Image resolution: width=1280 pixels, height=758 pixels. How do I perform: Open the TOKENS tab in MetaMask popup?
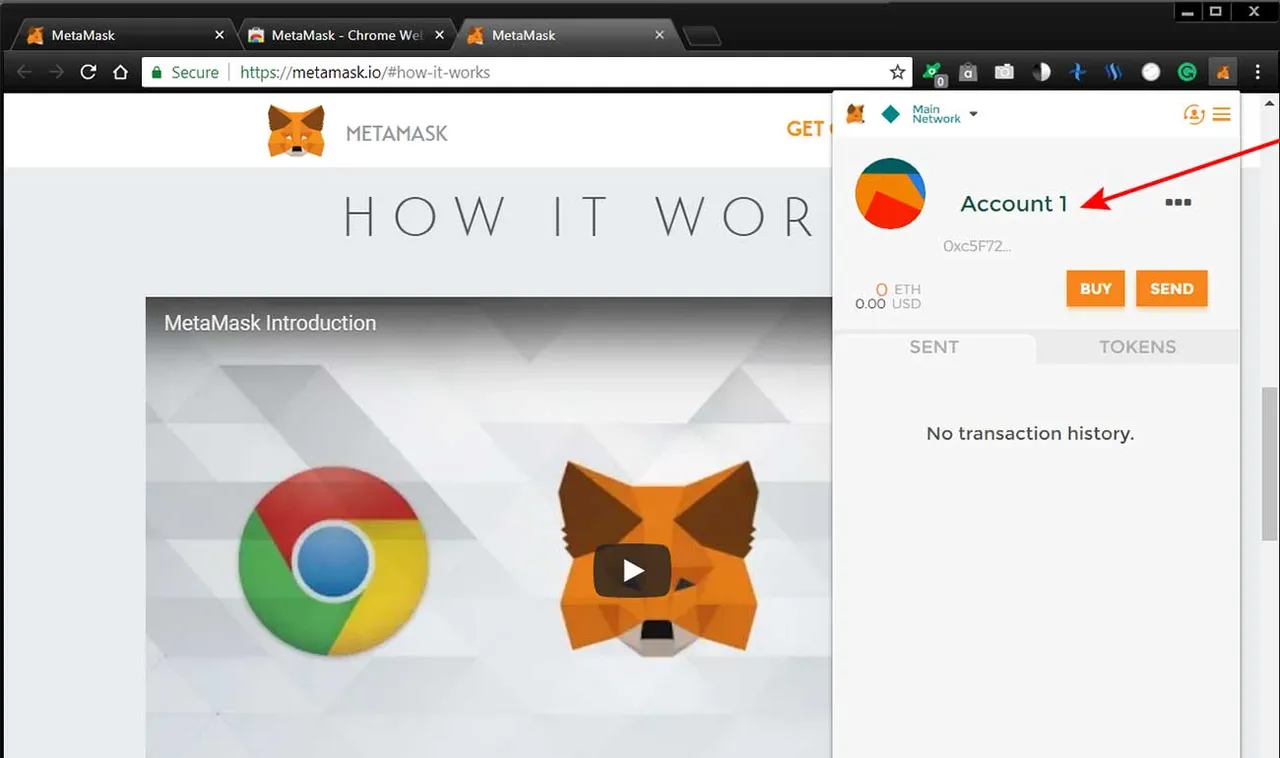(x=1137, y=347)
